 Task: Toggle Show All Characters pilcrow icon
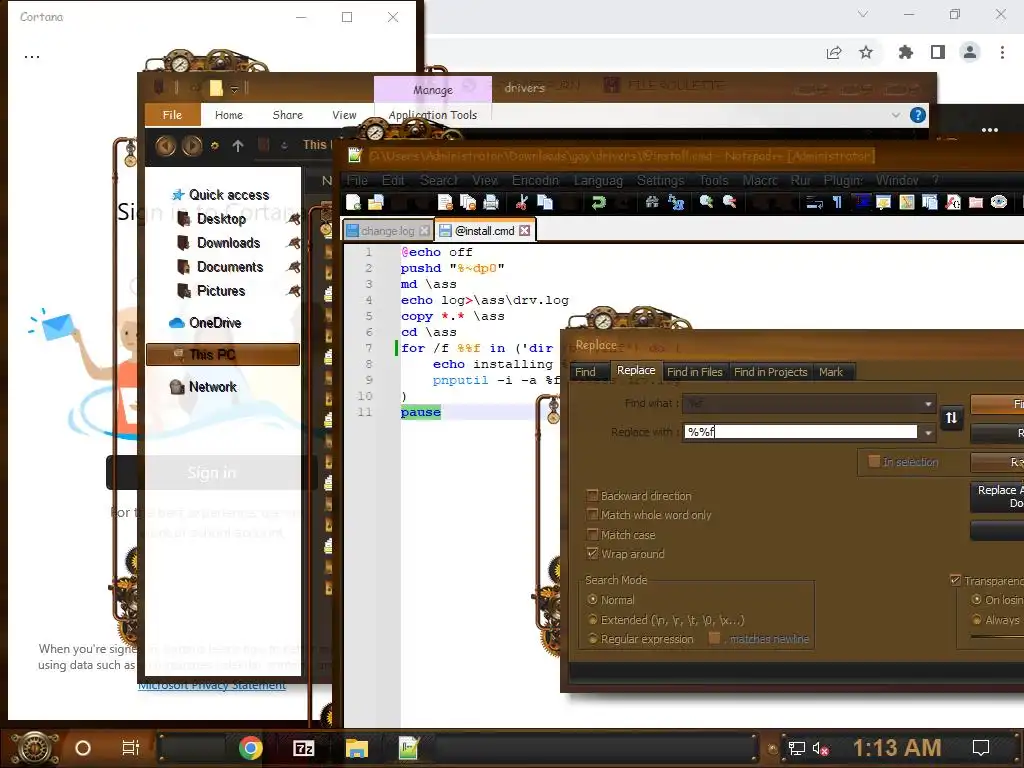click(837, 202)
